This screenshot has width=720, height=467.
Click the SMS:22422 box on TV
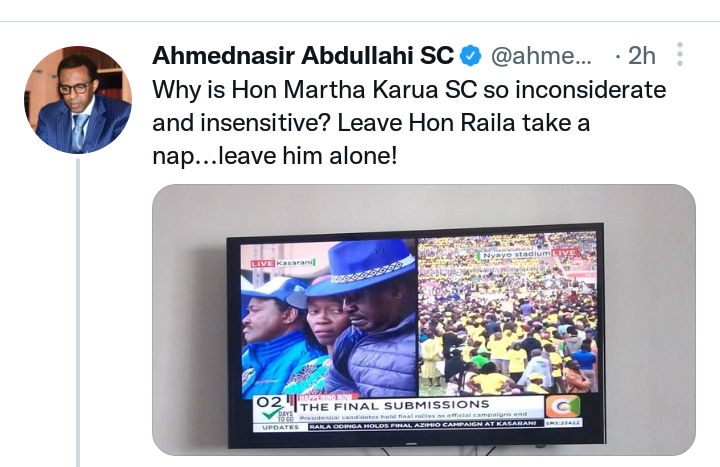click(x=564, y=422)
